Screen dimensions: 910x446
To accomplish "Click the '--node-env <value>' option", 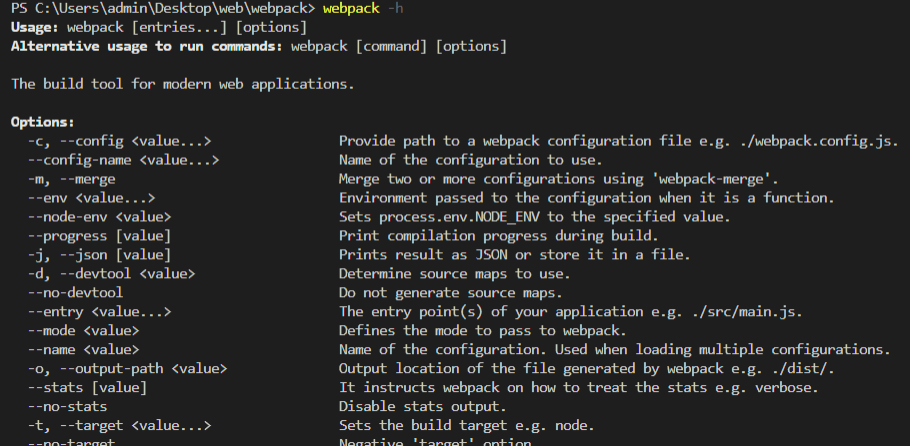I will (99, 217).
